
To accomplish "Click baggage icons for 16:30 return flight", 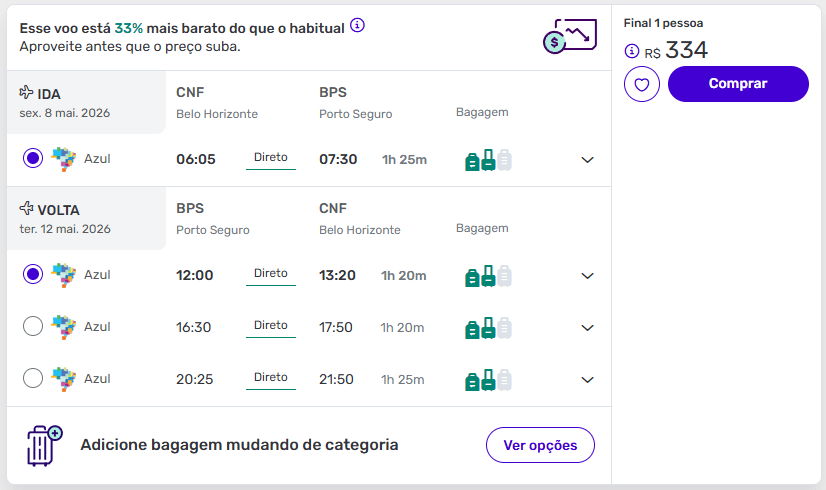I will coord(488,328).
